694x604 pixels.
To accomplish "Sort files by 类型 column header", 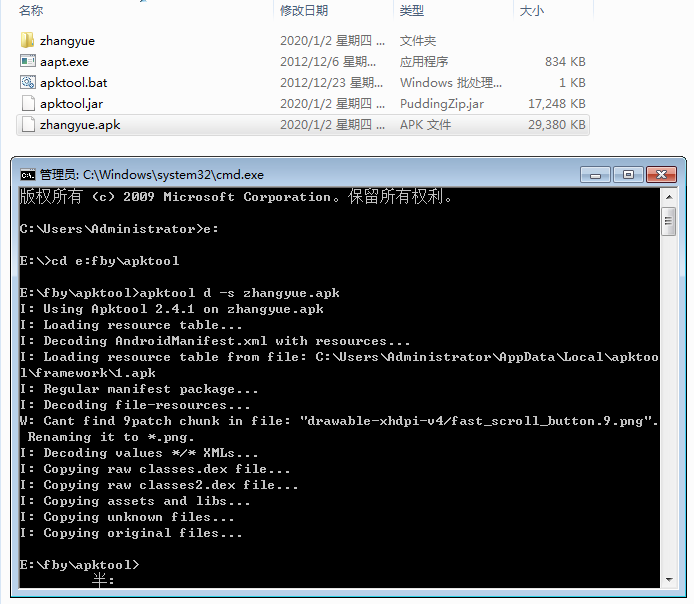I will click(412, 11).
